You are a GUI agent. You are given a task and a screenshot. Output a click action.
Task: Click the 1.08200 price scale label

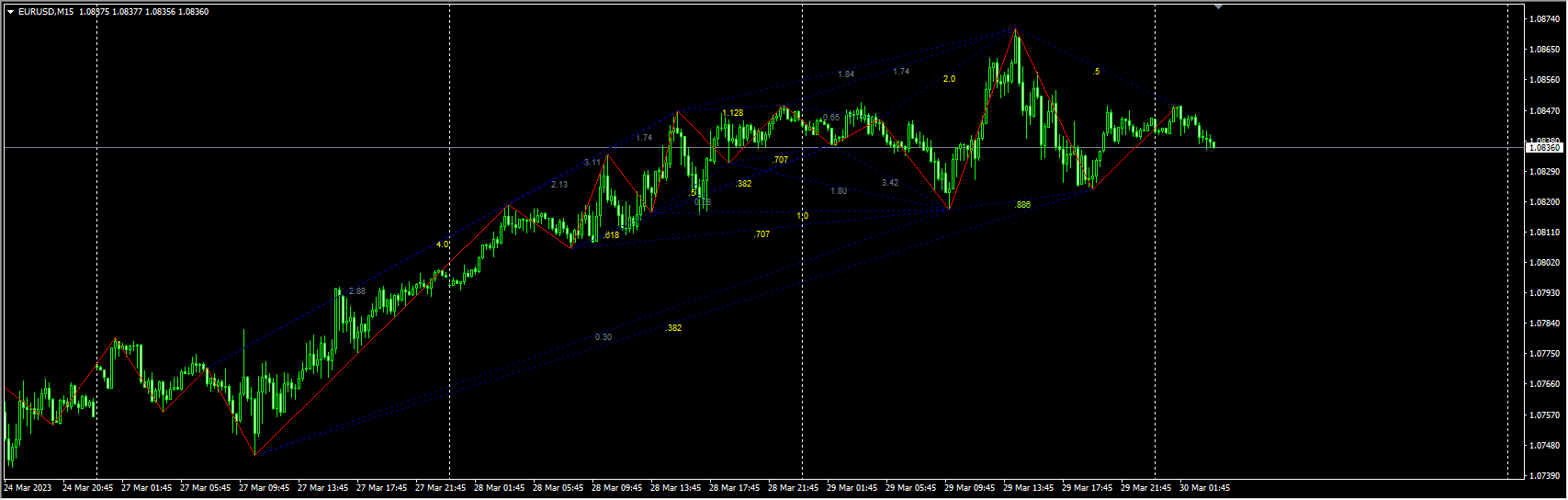click(1546, 201)
